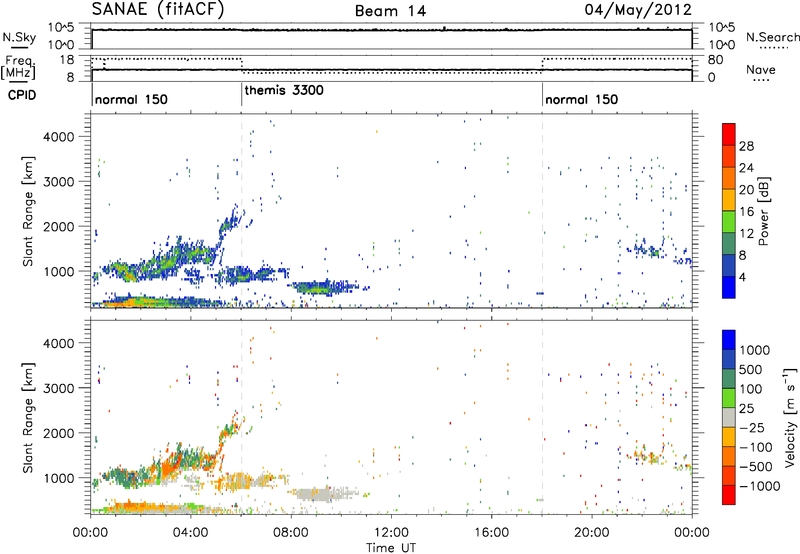
Task: Click the Nave legend label
Action: click(x=761, y=69)
